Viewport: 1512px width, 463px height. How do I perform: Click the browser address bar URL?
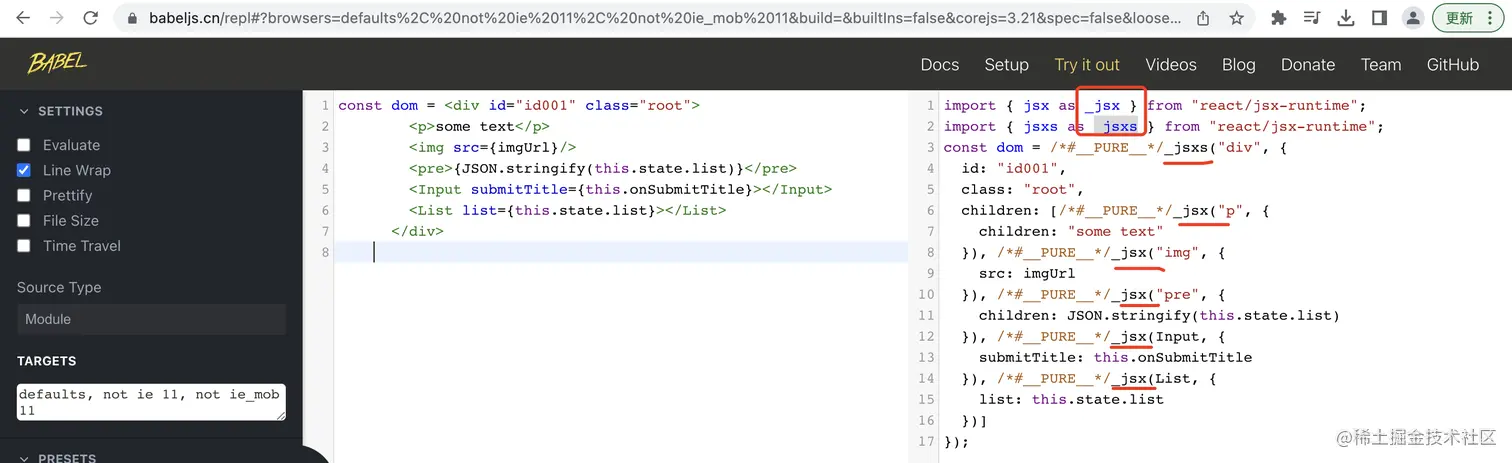pos(665,18)
